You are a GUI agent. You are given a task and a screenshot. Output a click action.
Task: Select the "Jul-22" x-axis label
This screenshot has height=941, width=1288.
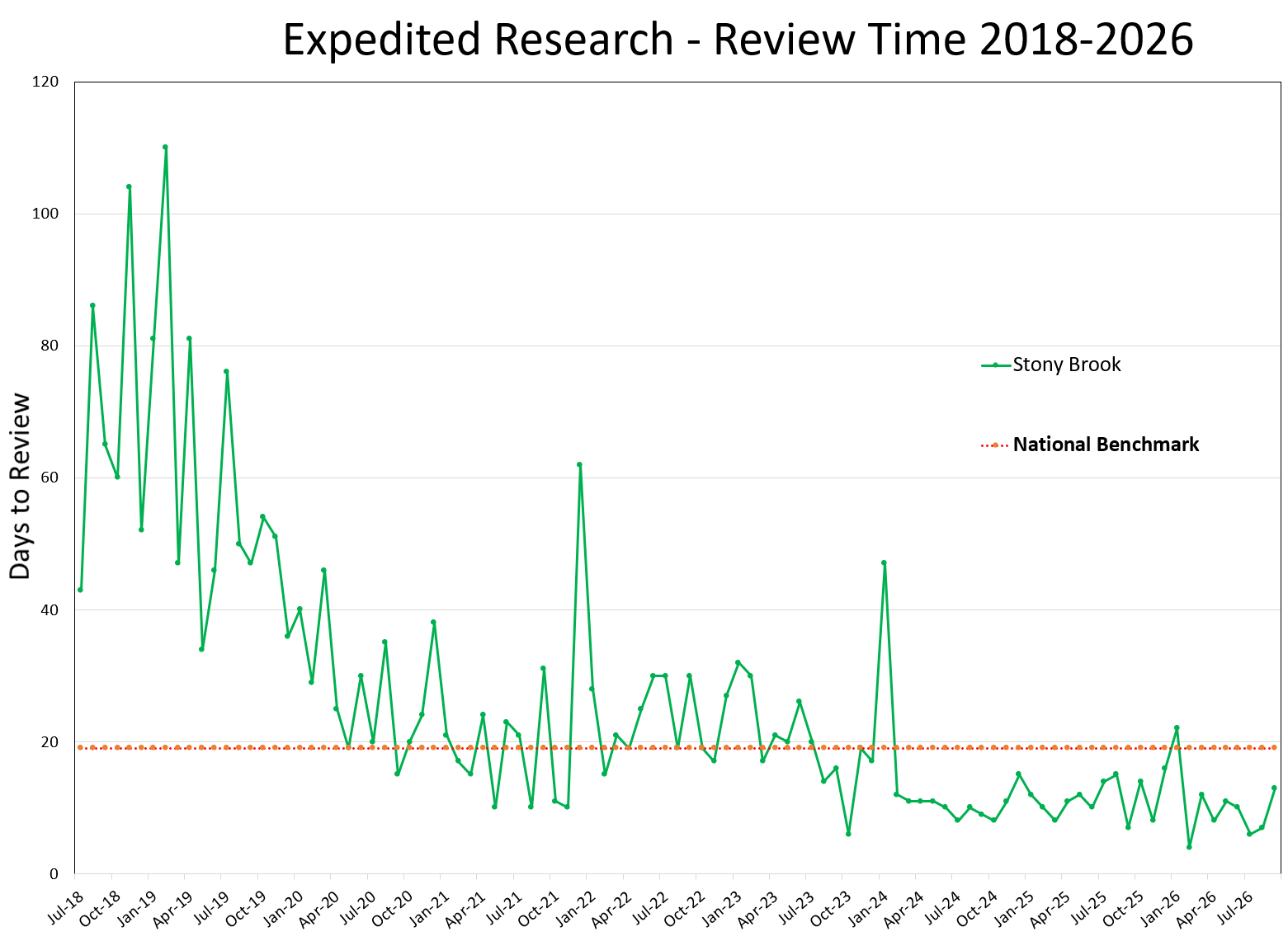point(649,906)
